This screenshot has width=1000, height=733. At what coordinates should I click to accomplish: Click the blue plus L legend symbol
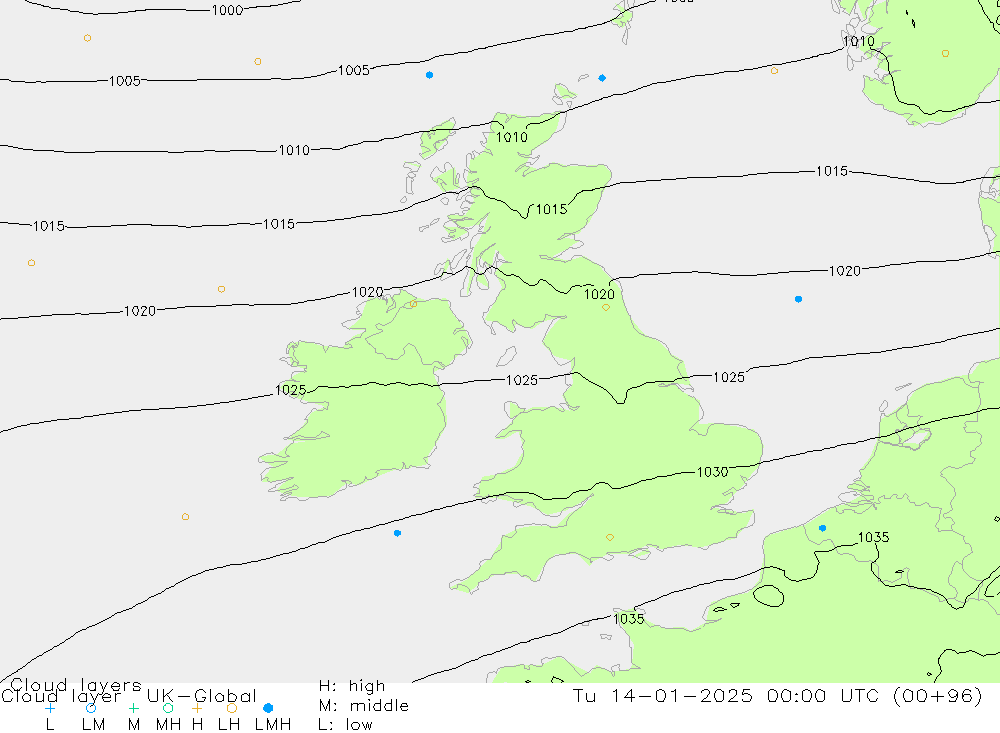(50, 708)
